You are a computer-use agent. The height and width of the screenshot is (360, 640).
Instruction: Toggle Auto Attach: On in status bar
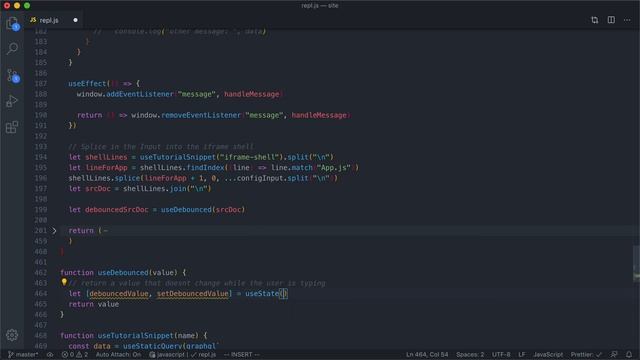click(x=118, y=355)
